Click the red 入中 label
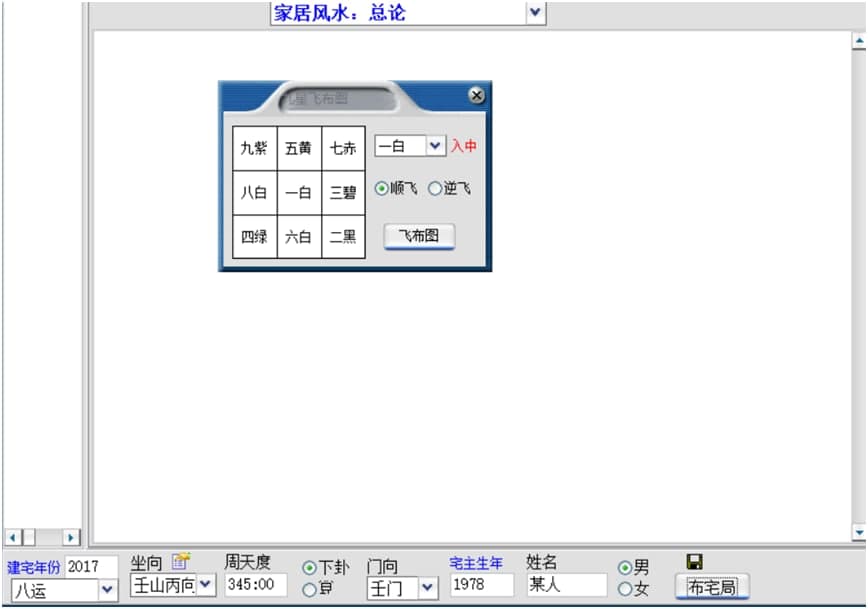868x609 pixels. point(464,146)
